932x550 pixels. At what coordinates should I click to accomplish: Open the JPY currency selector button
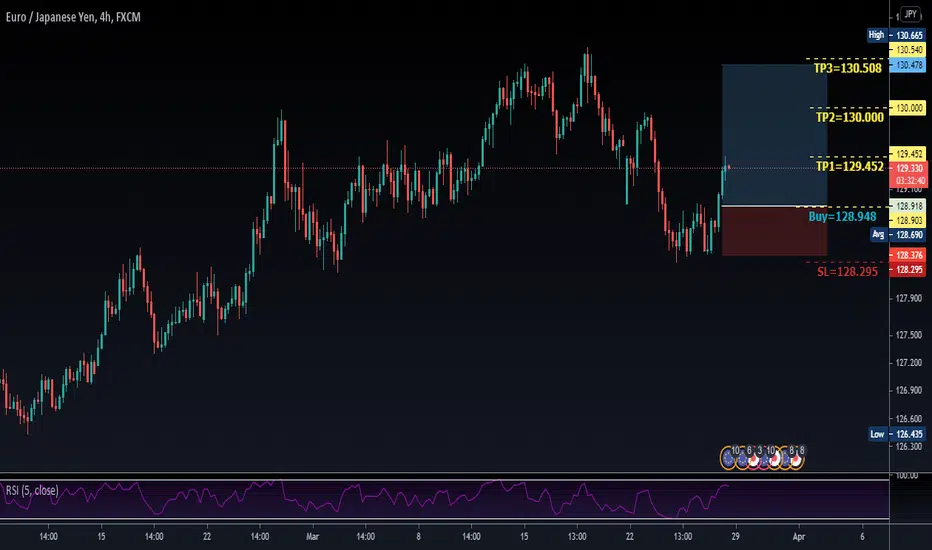point(910,14)
